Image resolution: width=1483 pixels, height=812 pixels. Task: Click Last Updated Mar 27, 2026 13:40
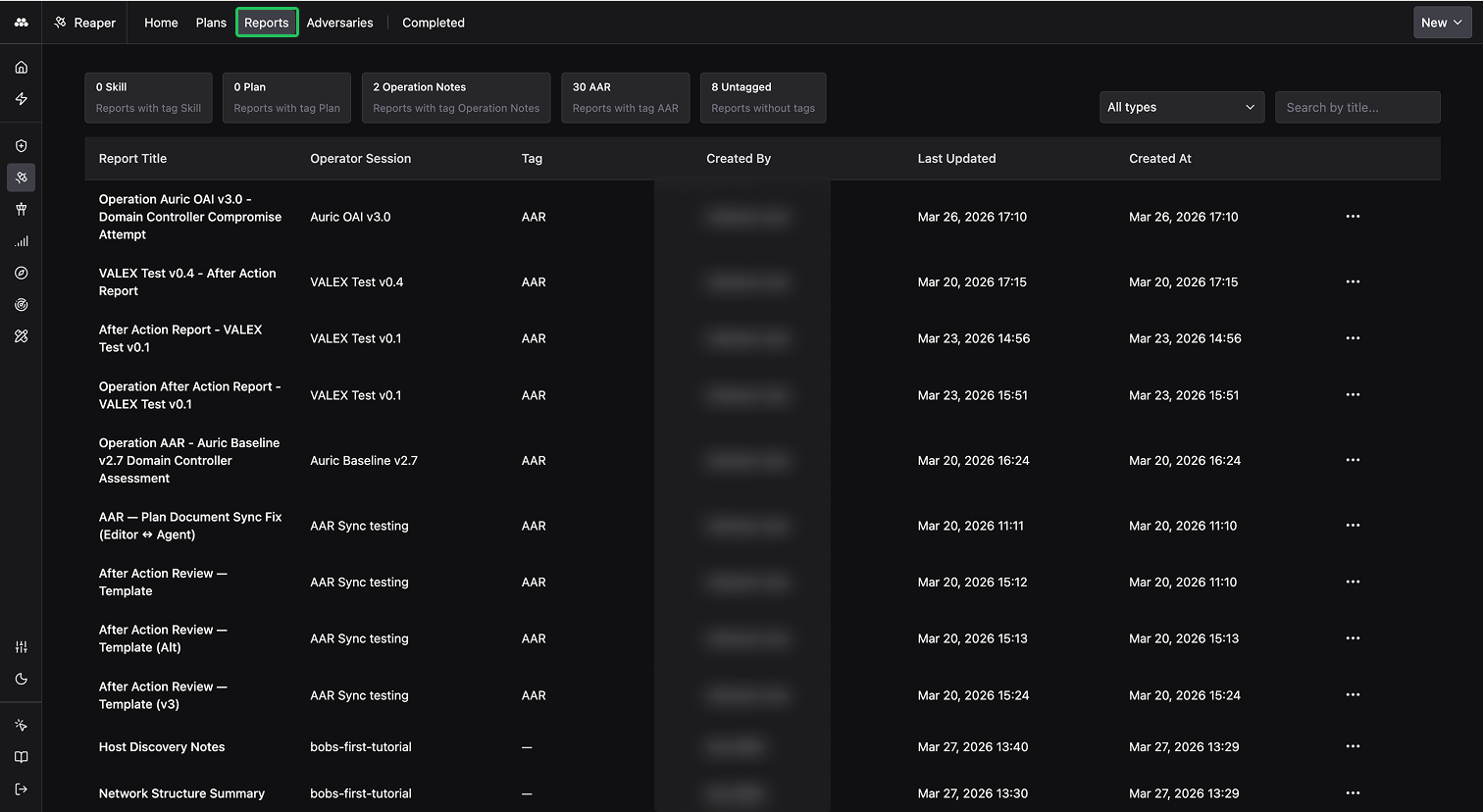point(973,747)
